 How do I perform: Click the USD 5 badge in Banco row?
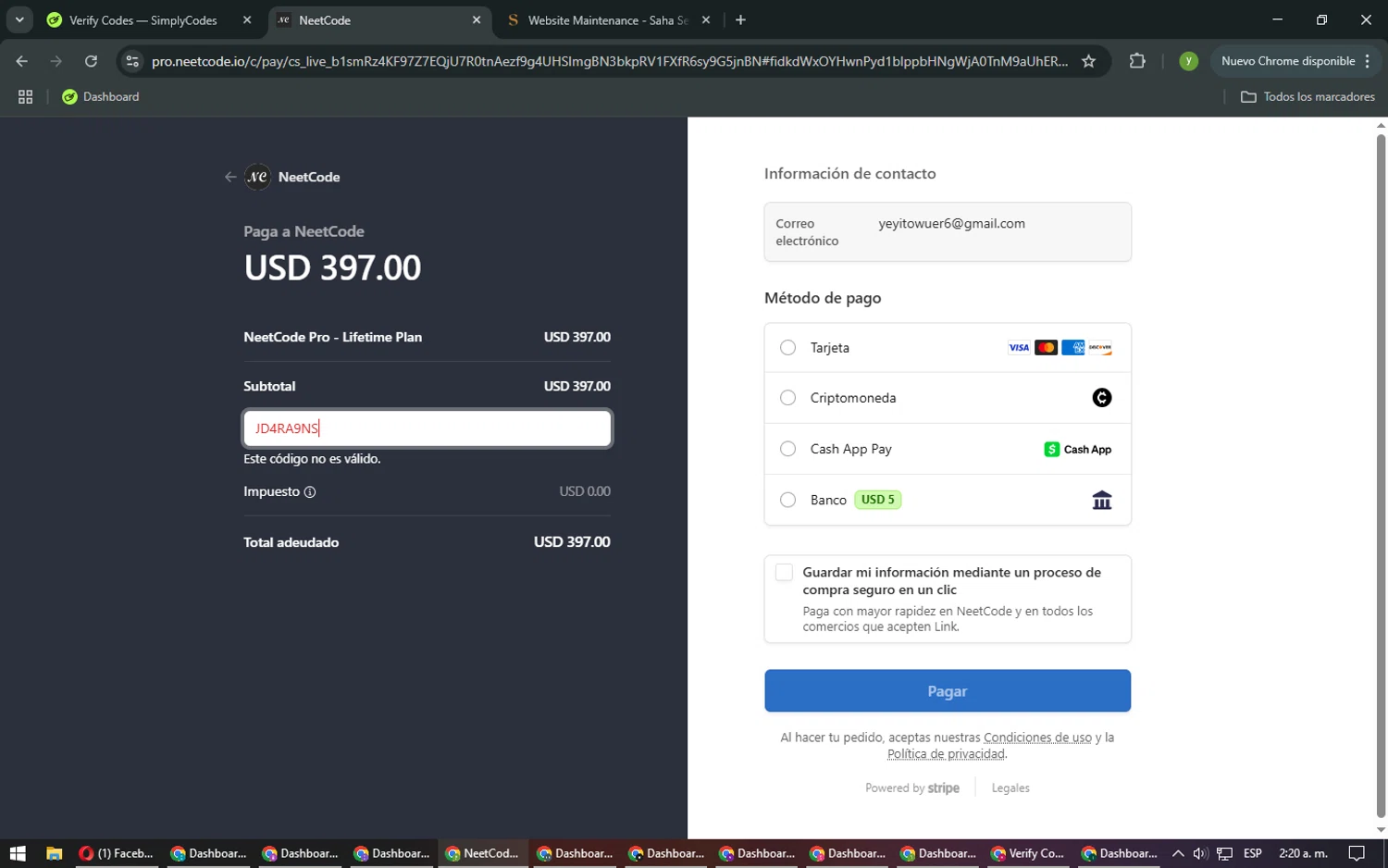(878, 500)
